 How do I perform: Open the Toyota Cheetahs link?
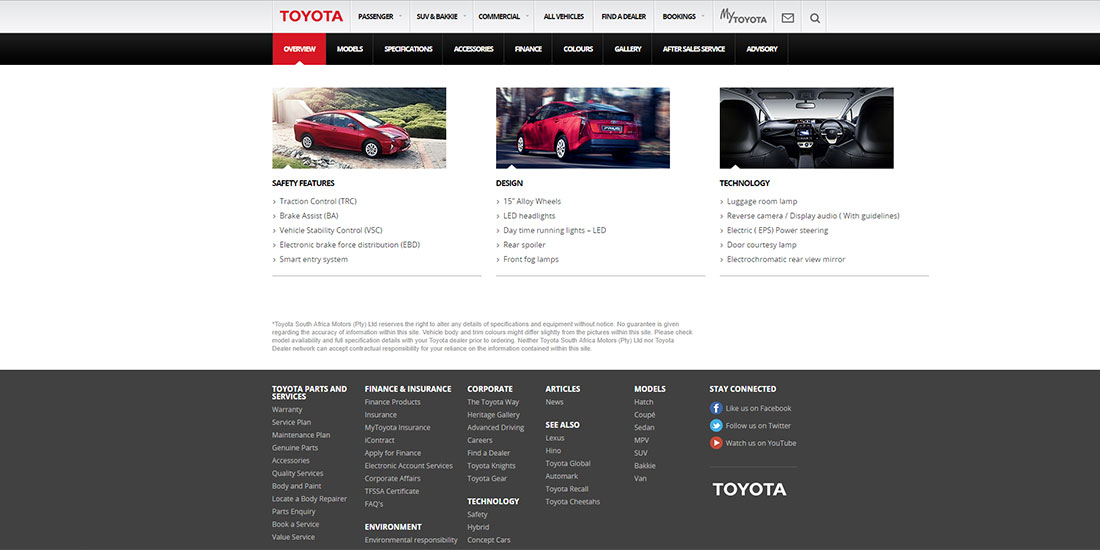(572, 502)
